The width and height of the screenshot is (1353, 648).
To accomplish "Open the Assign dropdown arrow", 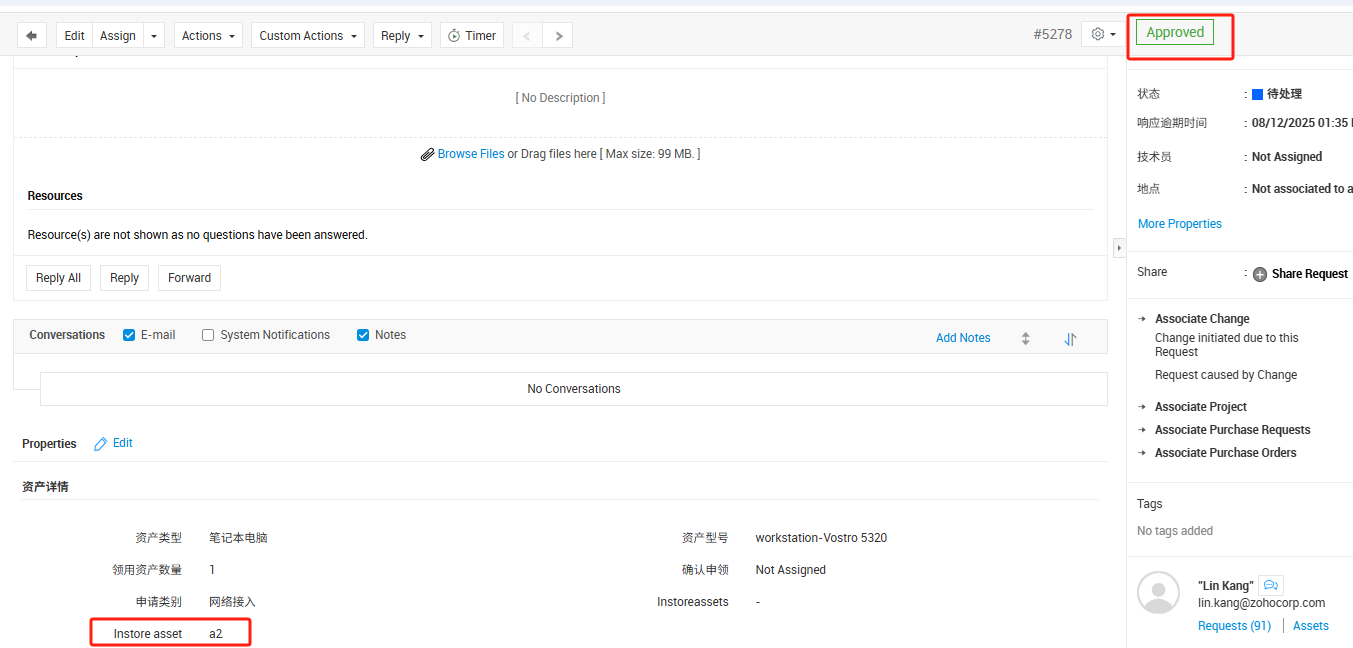I will coord(154,36).
